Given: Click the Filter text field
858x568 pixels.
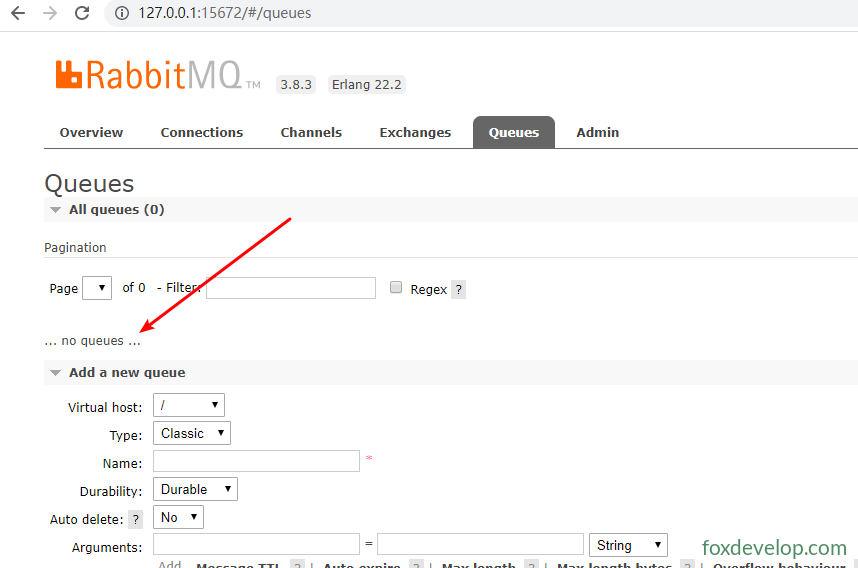Looking at the screenshot, I should (x=291, y=288).
